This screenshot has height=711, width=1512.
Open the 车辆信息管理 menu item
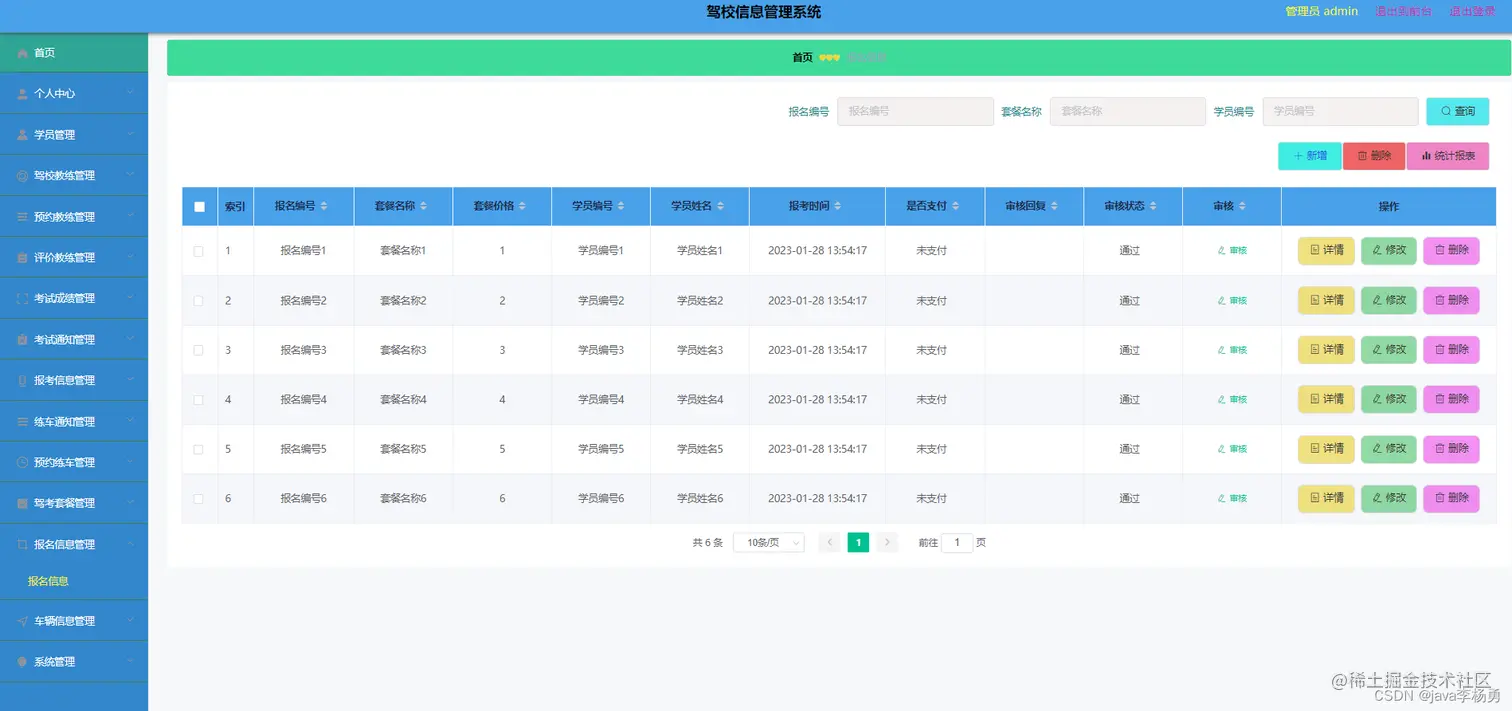pyautogui.click(x=74, y=621)
